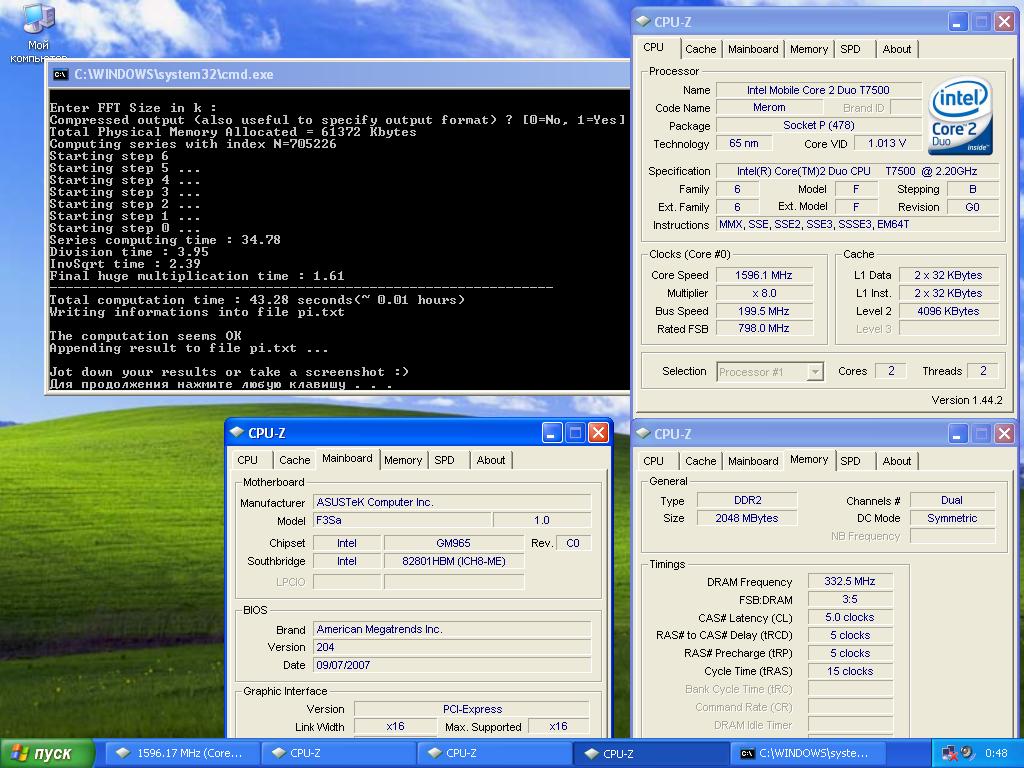Click the Level 2 cache value 4096 KBytes
The height and width of the screenshot is (768, 1024).
point(948,311)
